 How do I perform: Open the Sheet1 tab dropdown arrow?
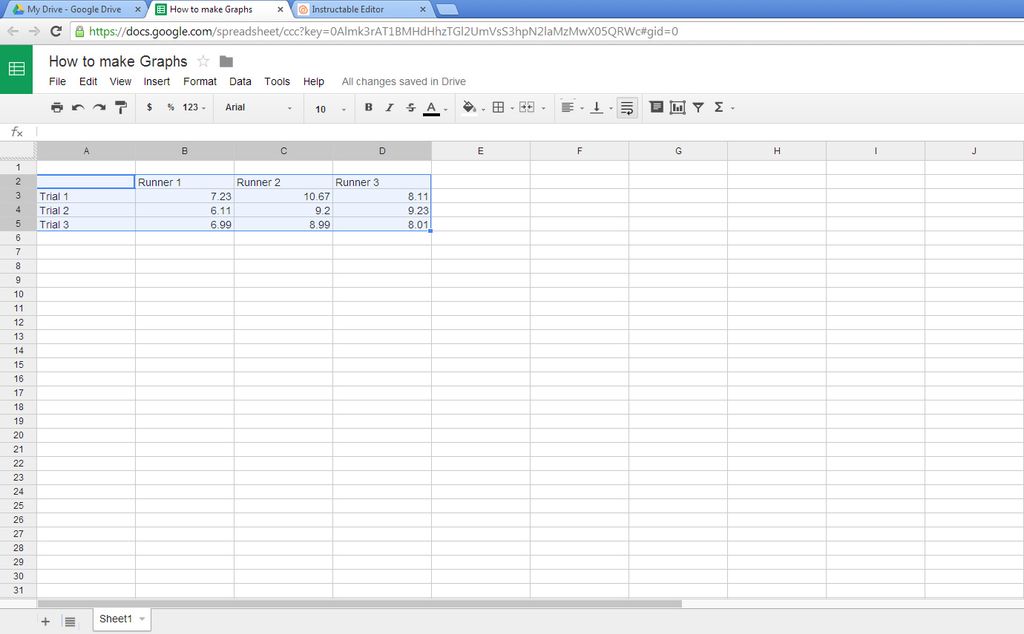[x=142, y=619]
